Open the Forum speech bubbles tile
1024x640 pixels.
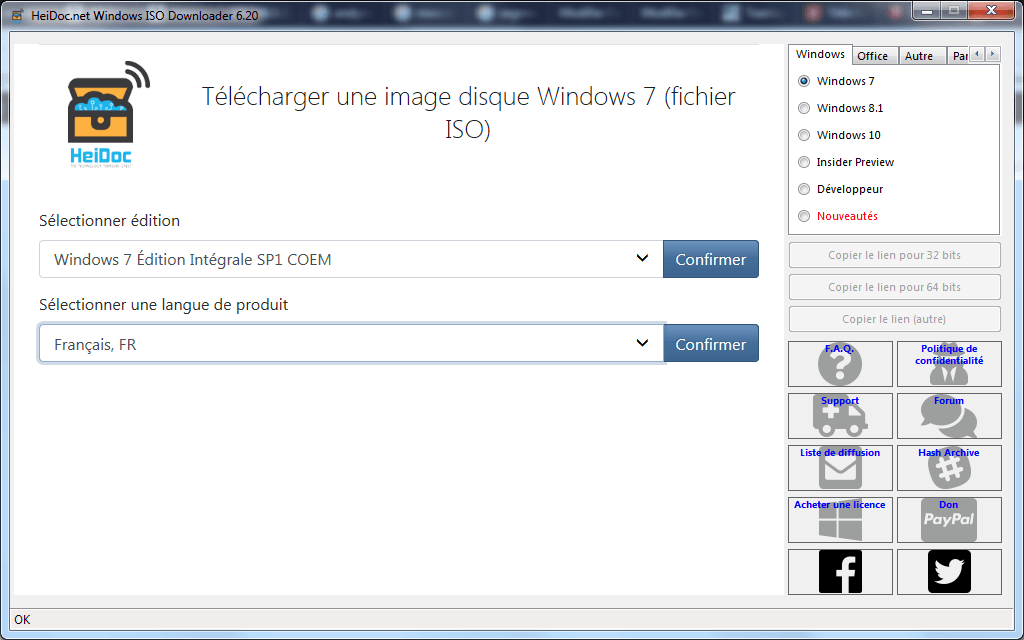949,416
